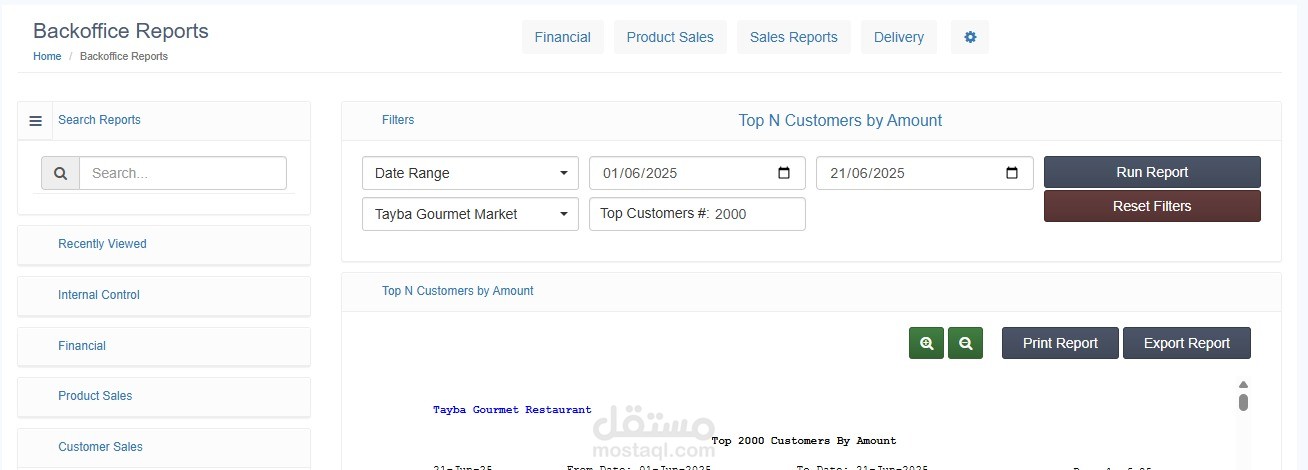Toggle the hamburger menu beside Search Reports

[36, 121]
